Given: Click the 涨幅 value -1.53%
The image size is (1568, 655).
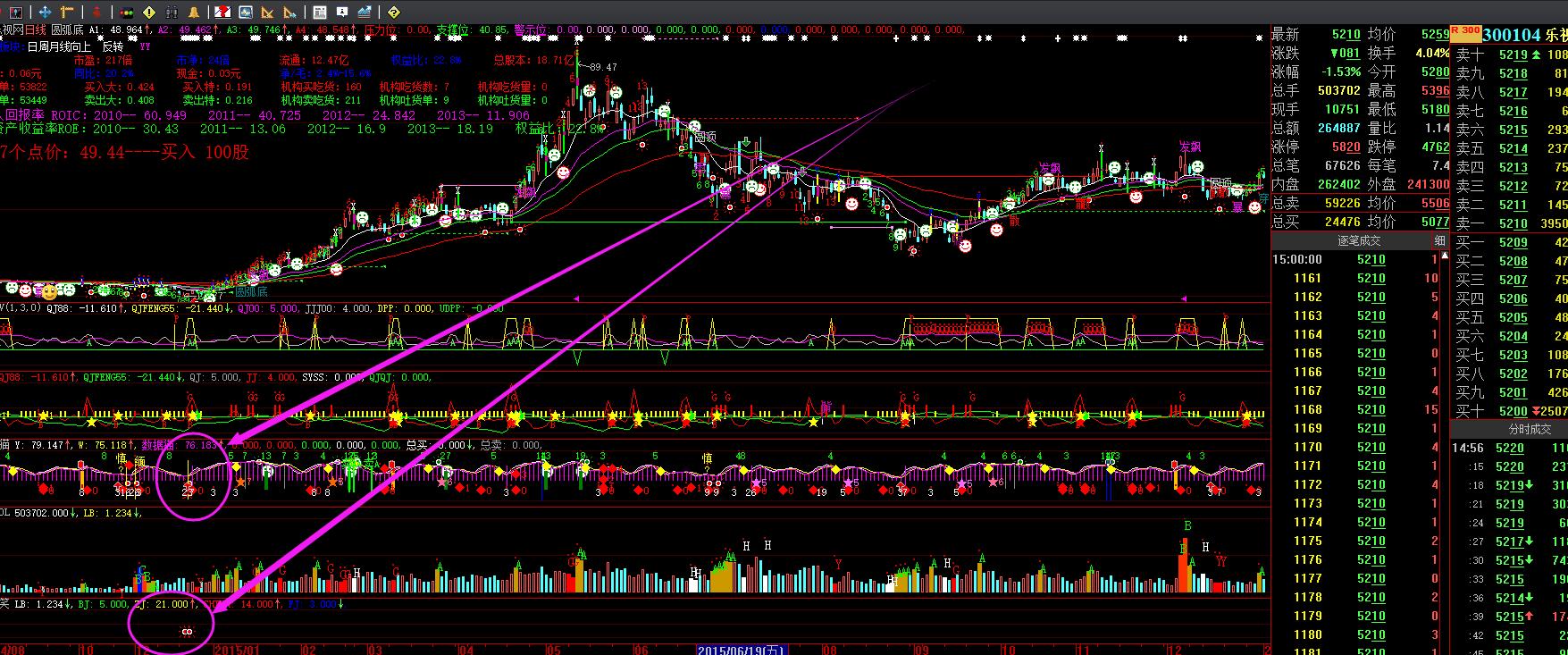Looking at the screenshot, I should coord(1340,71).
